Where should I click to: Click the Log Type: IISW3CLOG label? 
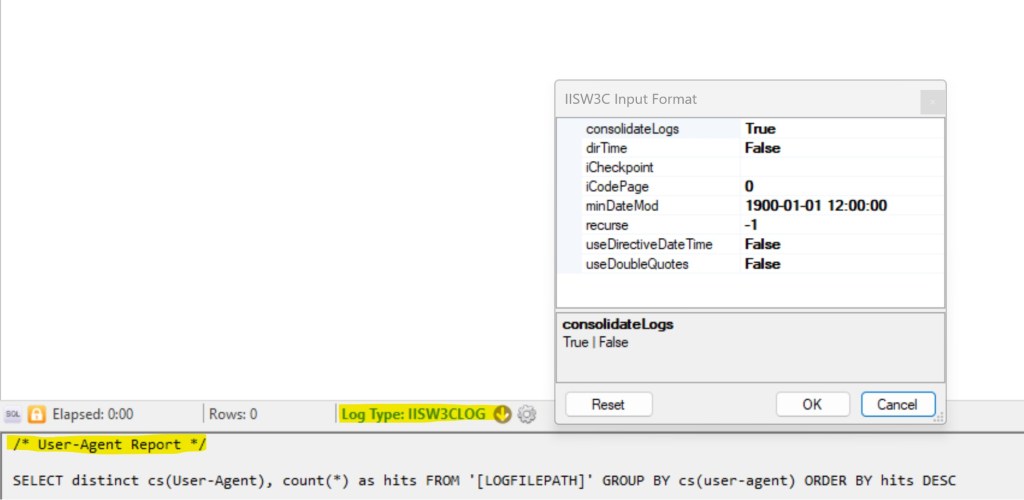[414, 414]
